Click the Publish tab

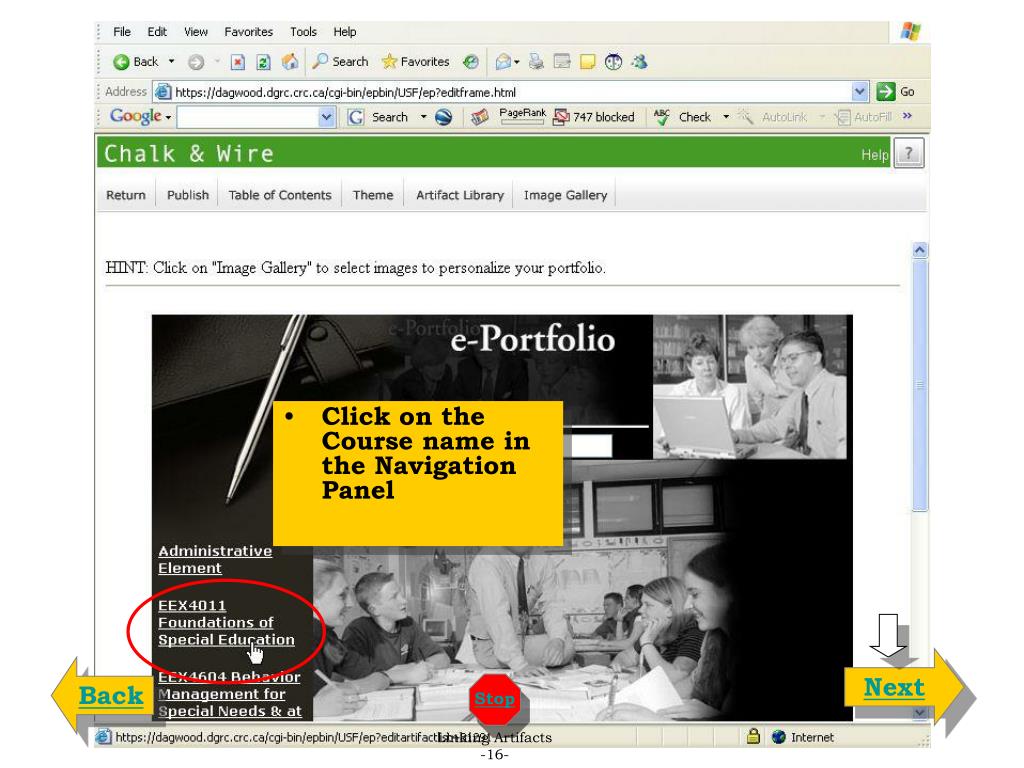(x=187, y=195)
